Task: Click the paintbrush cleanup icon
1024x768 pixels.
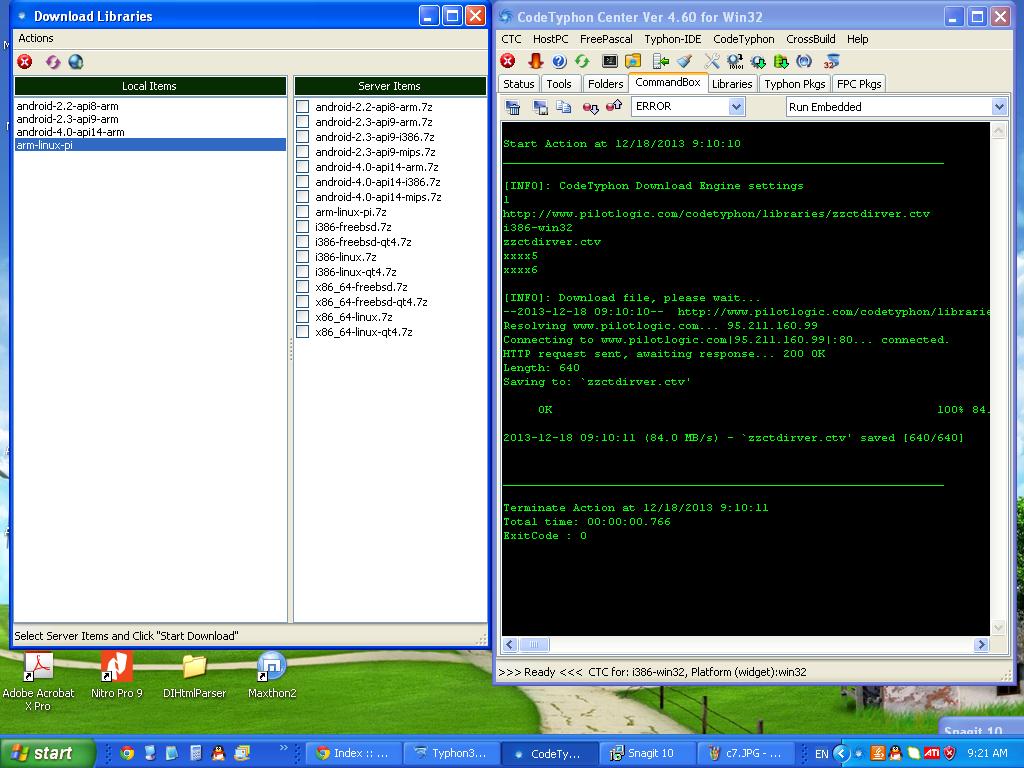Action: (684, 61)
